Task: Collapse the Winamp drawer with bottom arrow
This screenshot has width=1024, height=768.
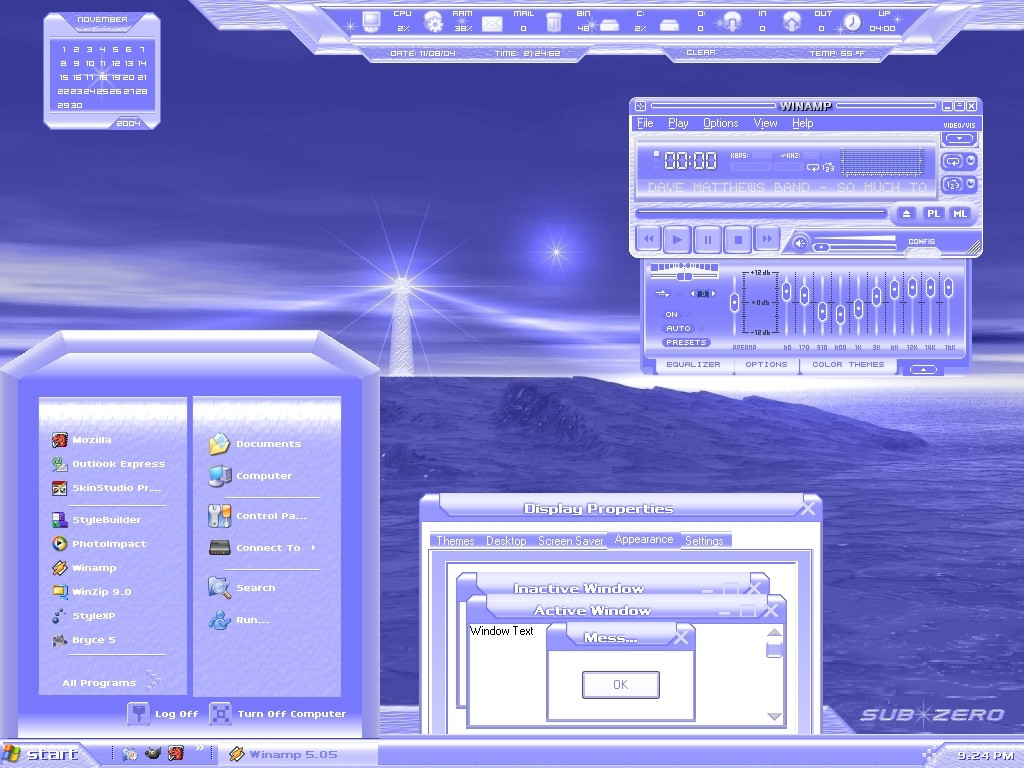Action: [x=923, y=370]
